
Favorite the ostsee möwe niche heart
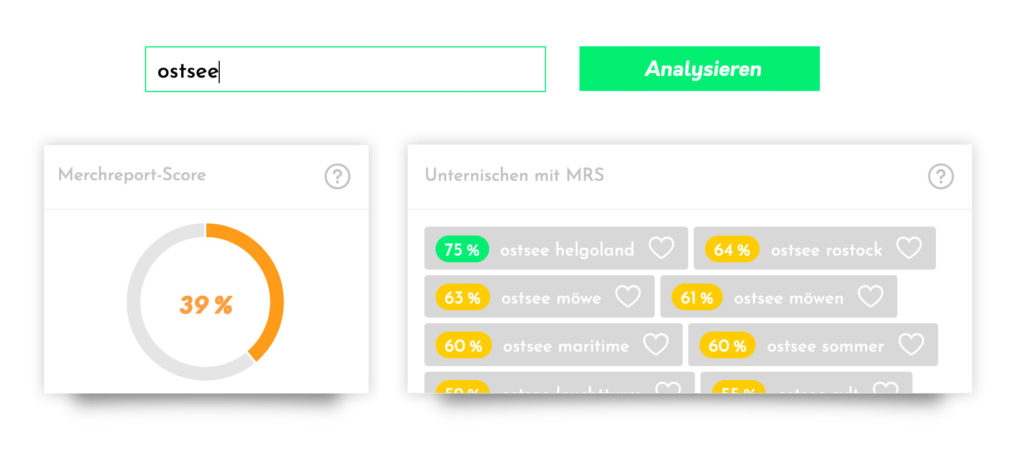point(628,296)
